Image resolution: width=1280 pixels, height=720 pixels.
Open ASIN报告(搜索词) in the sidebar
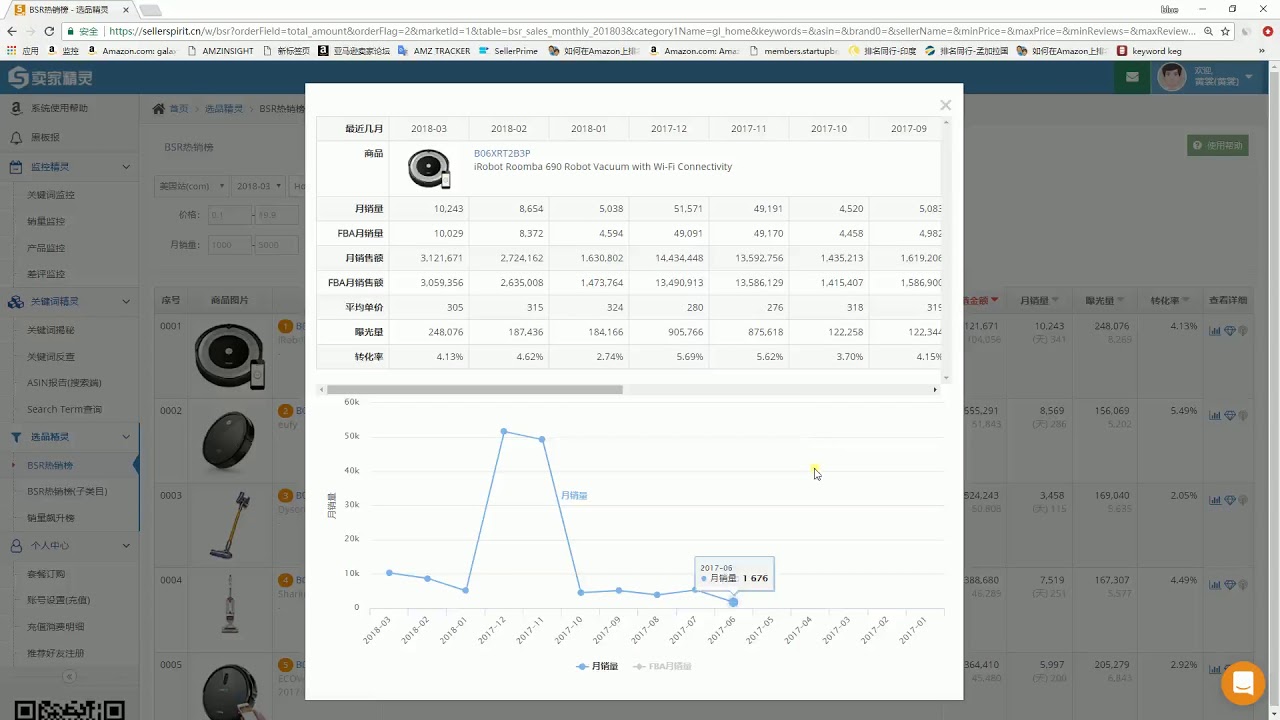64,383
